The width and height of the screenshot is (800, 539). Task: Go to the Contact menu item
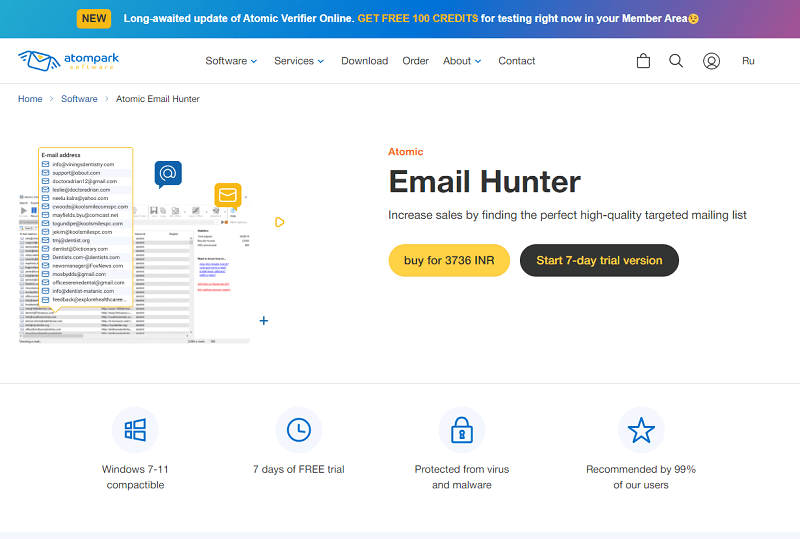[x=517, y=61]
